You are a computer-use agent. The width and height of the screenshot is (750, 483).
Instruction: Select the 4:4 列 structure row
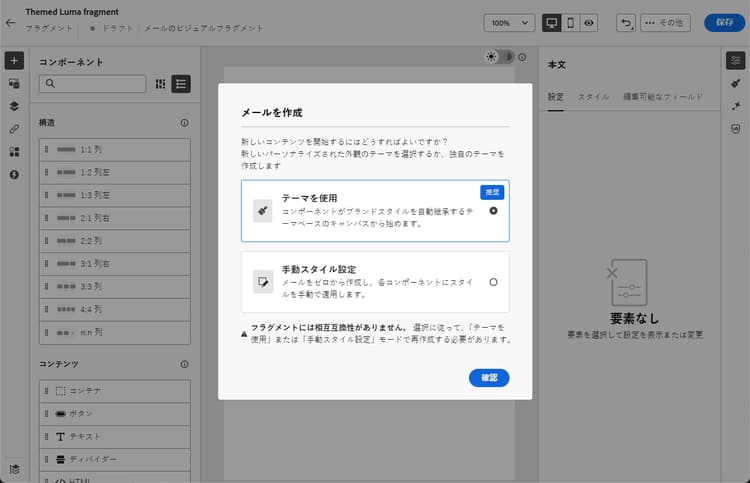point(115,309)
